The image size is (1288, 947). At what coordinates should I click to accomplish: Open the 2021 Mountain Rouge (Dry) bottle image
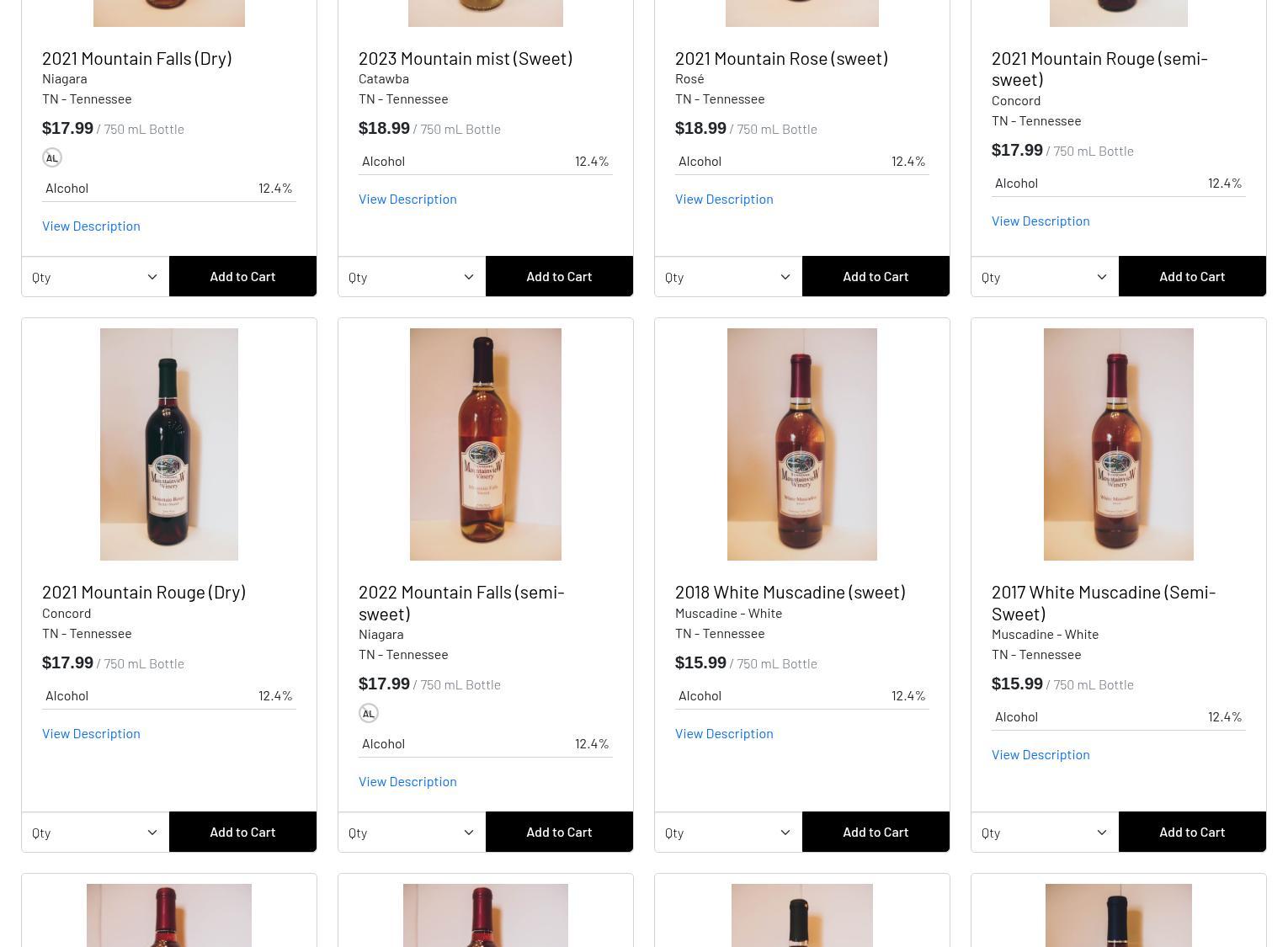coord(169,444)
